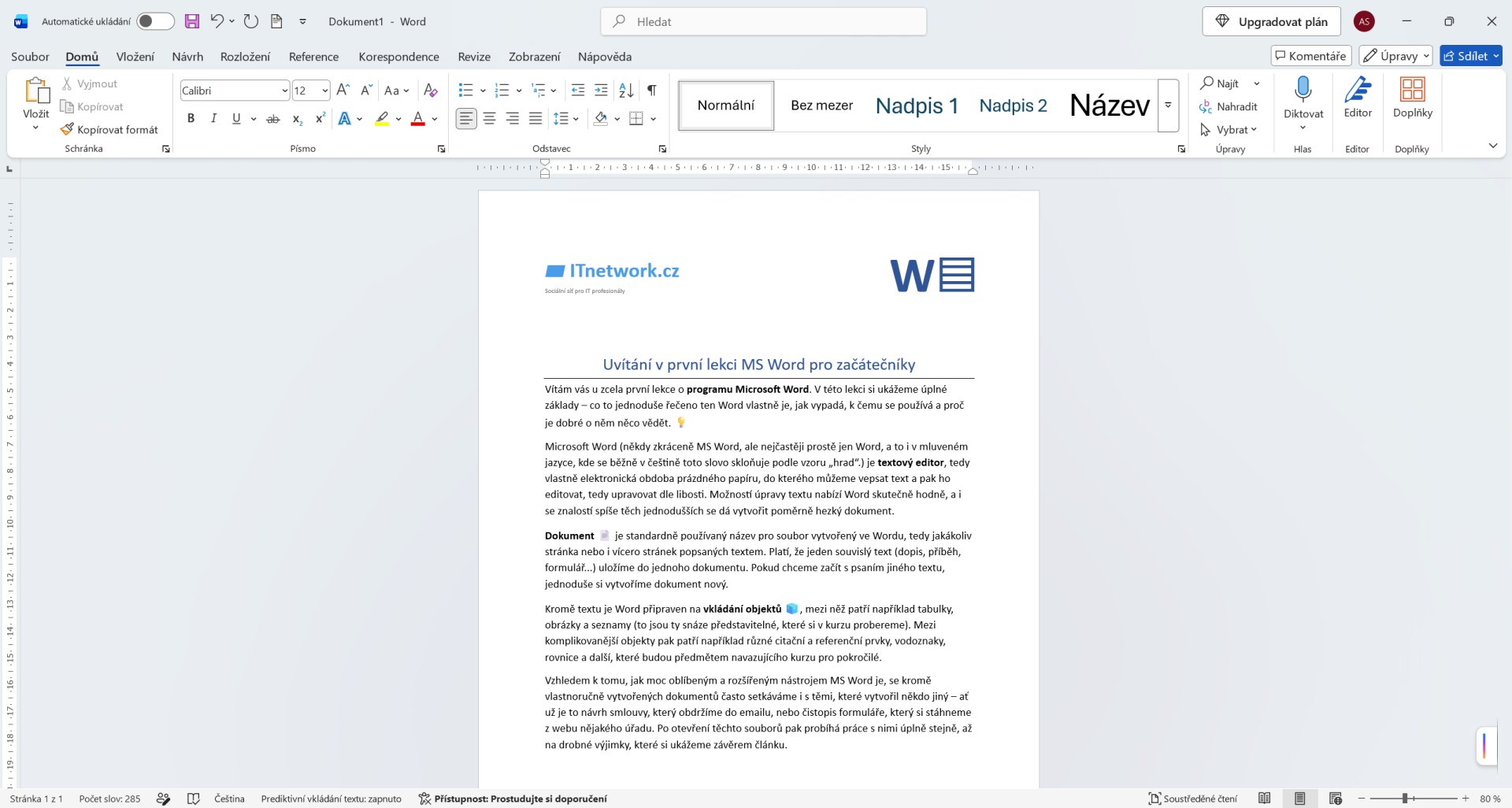Switch to the Vložení tab

(x=135, y=57)
